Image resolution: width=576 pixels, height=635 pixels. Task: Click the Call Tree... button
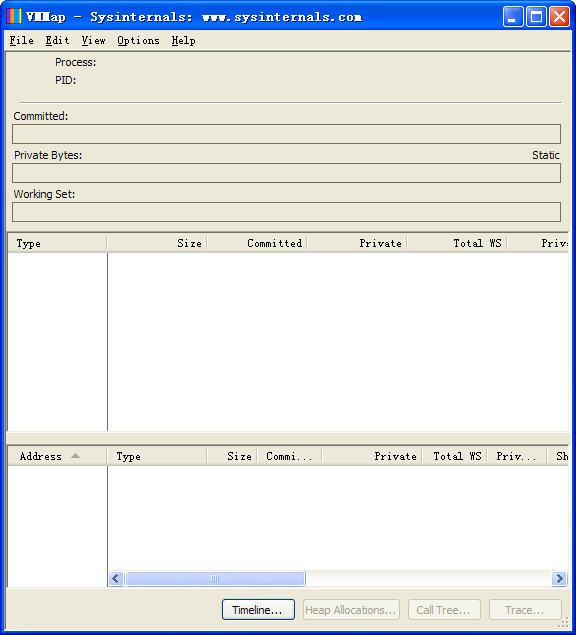(x=444, y=609)
